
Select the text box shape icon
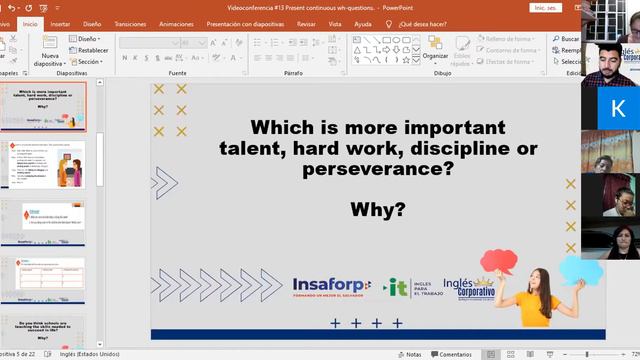[x=357, y=40]
